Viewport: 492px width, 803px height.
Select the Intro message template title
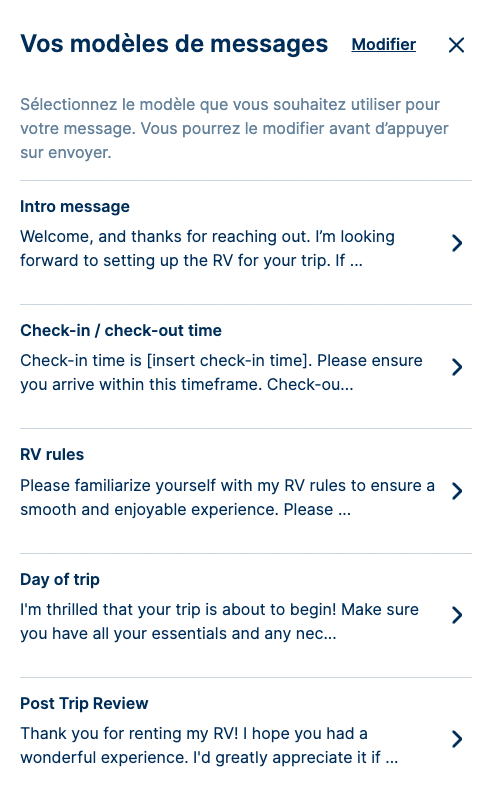tap(75, 206)
